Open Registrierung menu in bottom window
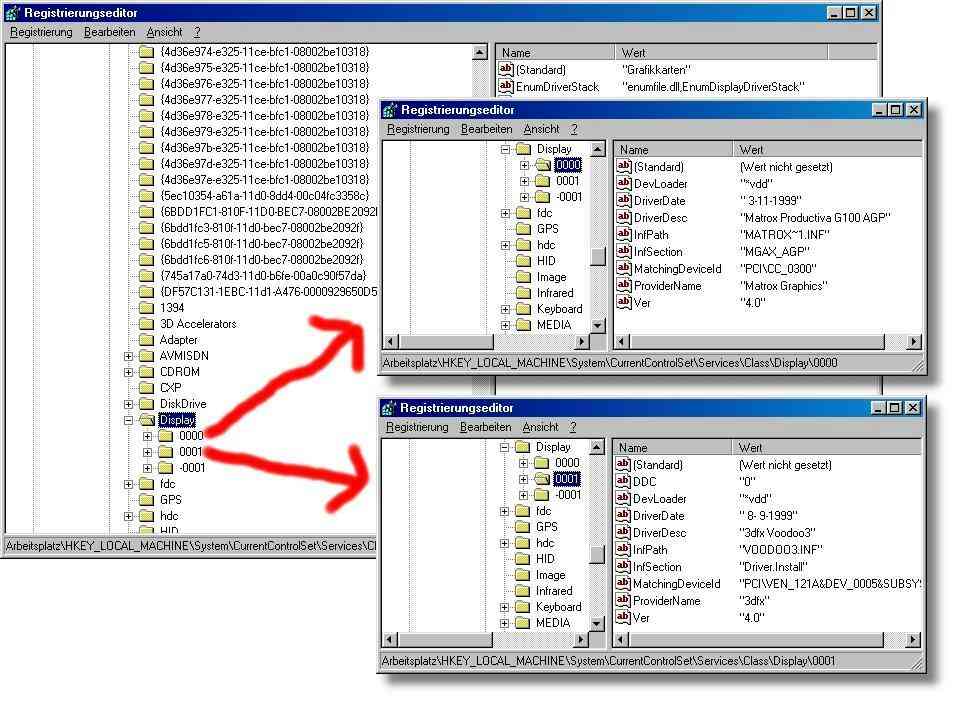 click(x=417, y=427)
